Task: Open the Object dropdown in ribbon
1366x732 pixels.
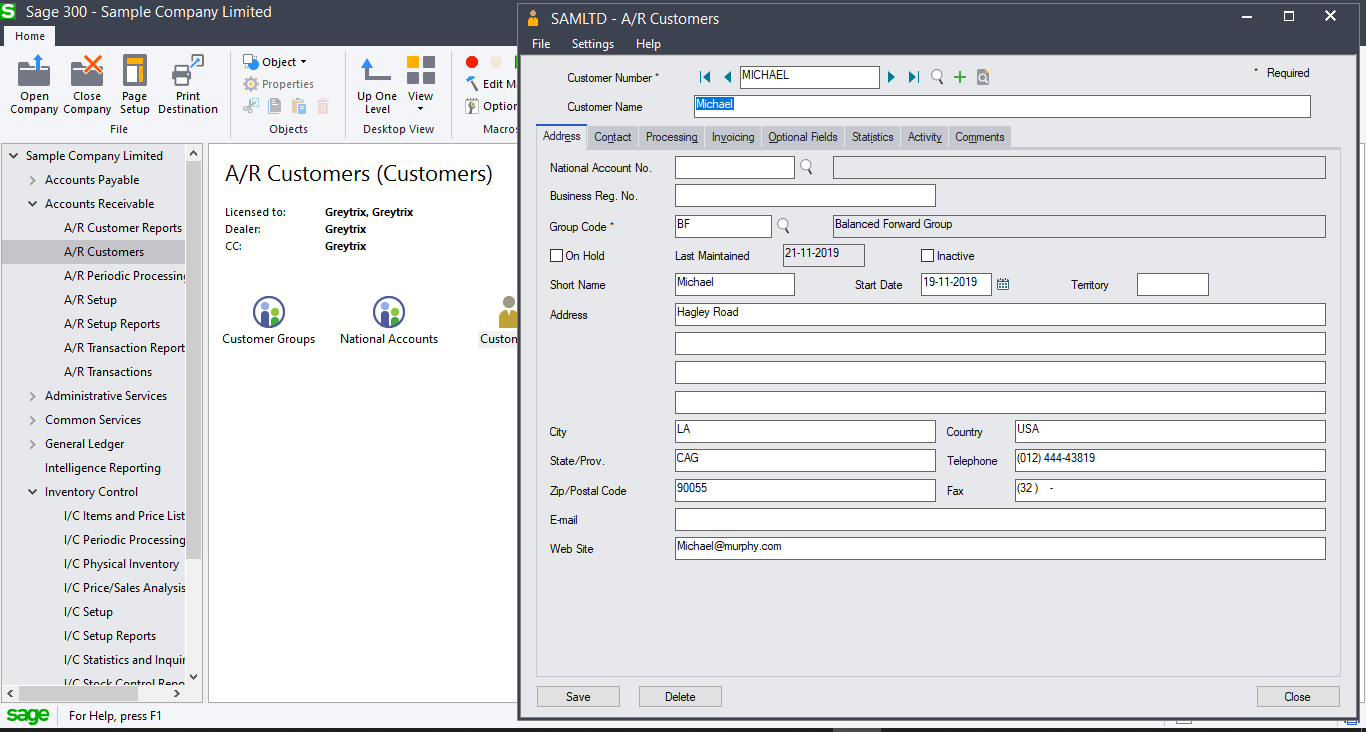Action: 275,62
